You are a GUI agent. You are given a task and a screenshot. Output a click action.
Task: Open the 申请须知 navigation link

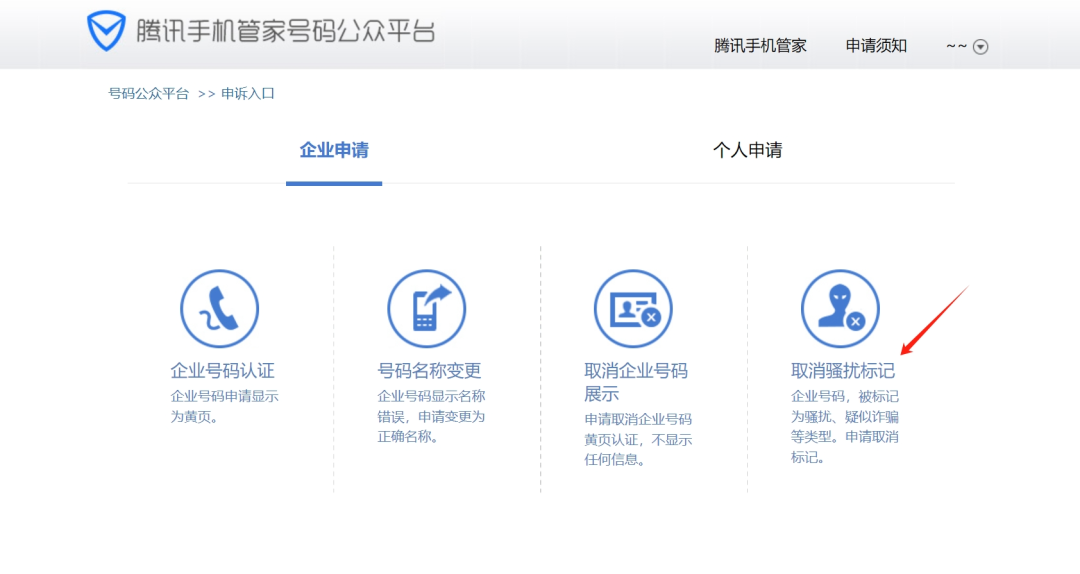point(876,46)
